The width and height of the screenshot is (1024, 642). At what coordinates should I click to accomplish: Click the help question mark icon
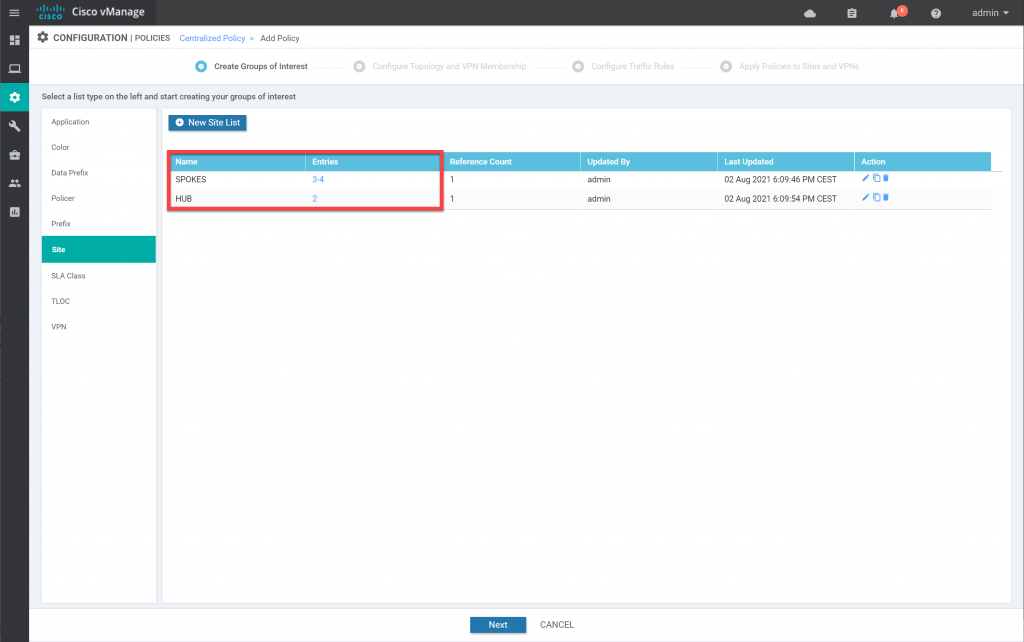pos(934,12)
